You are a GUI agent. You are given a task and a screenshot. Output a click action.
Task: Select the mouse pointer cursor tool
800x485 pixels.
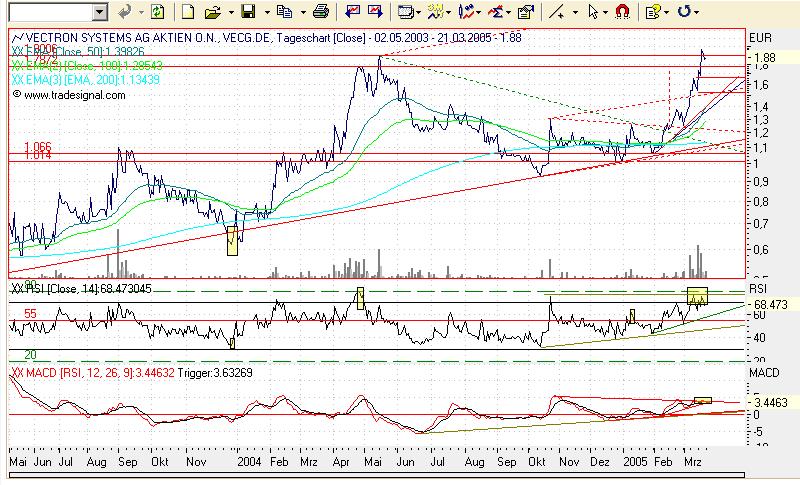click(593, 11)
